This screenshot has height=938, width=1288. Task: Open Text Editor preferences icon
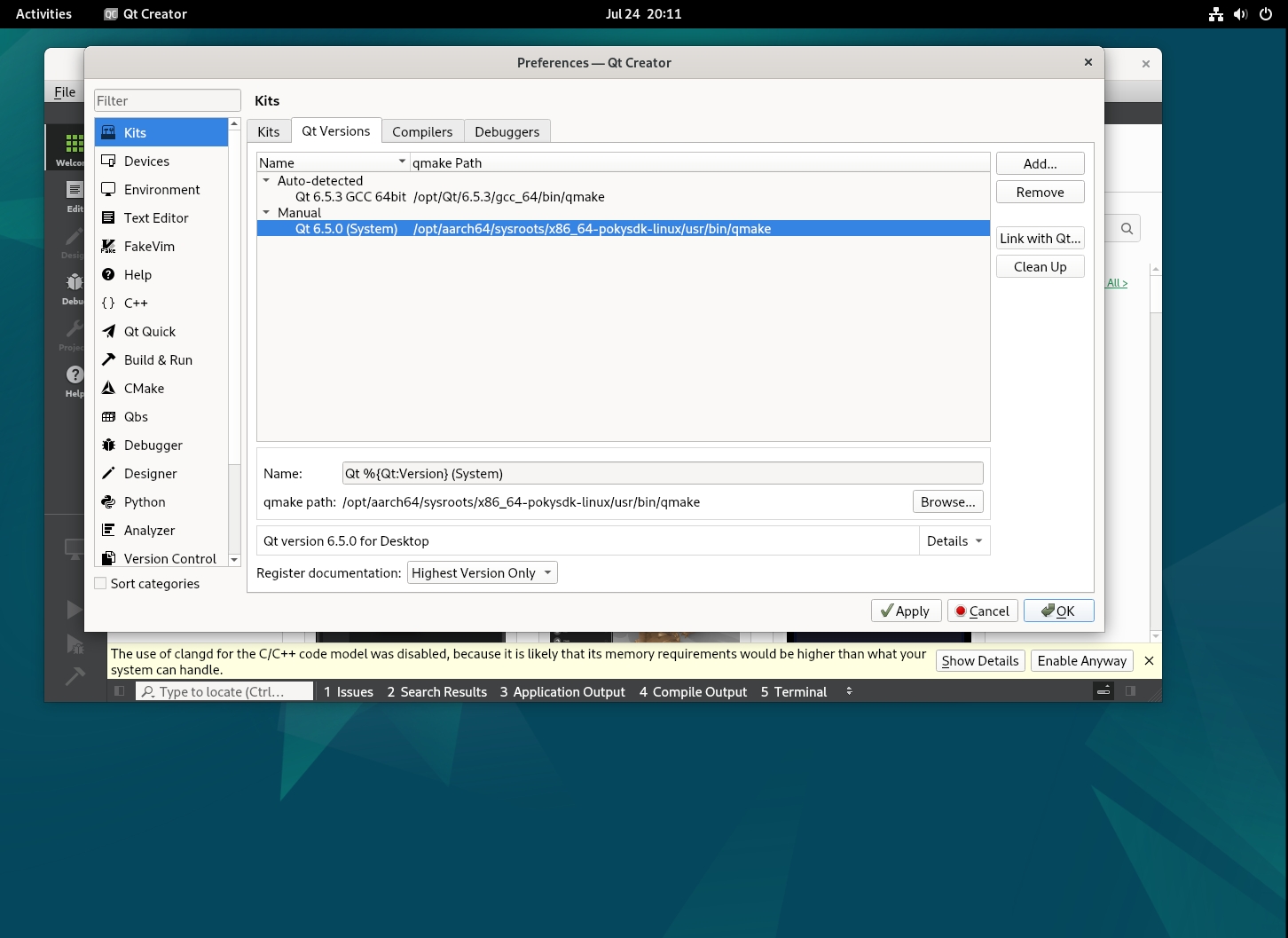click(x=109, y=217)
